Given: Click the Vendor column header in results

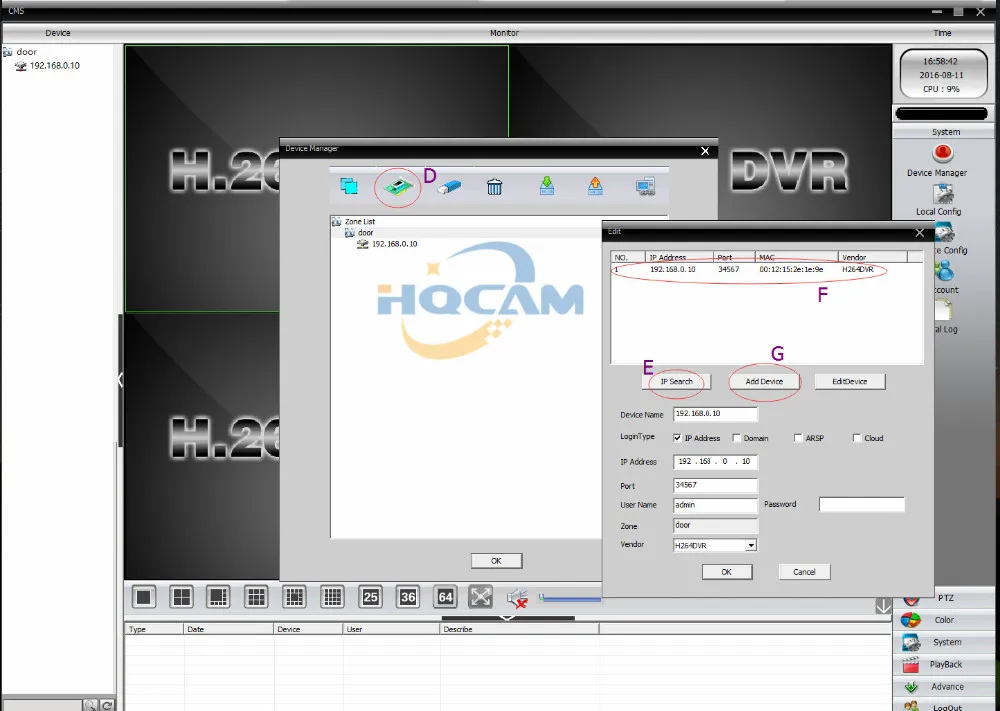Looking at the screenshot, I should [x=872, y=258].
